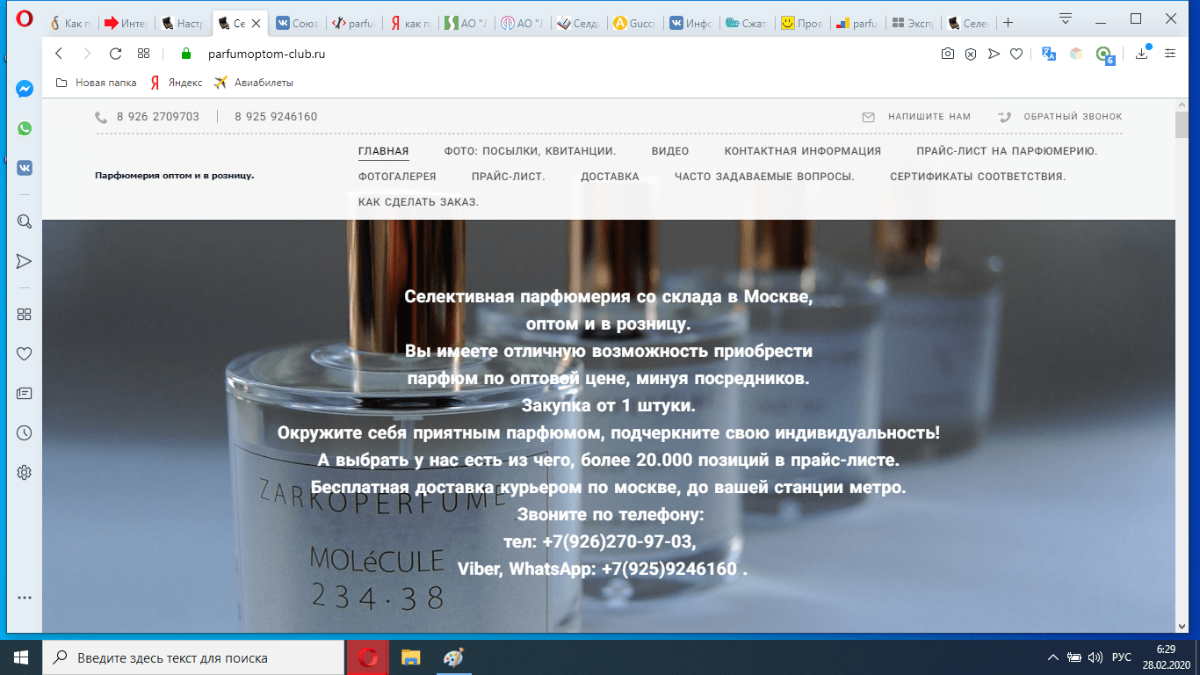Open WhatsApp from the sidebar
This screenshot has width=1200, height=675.
click(23, 129)
